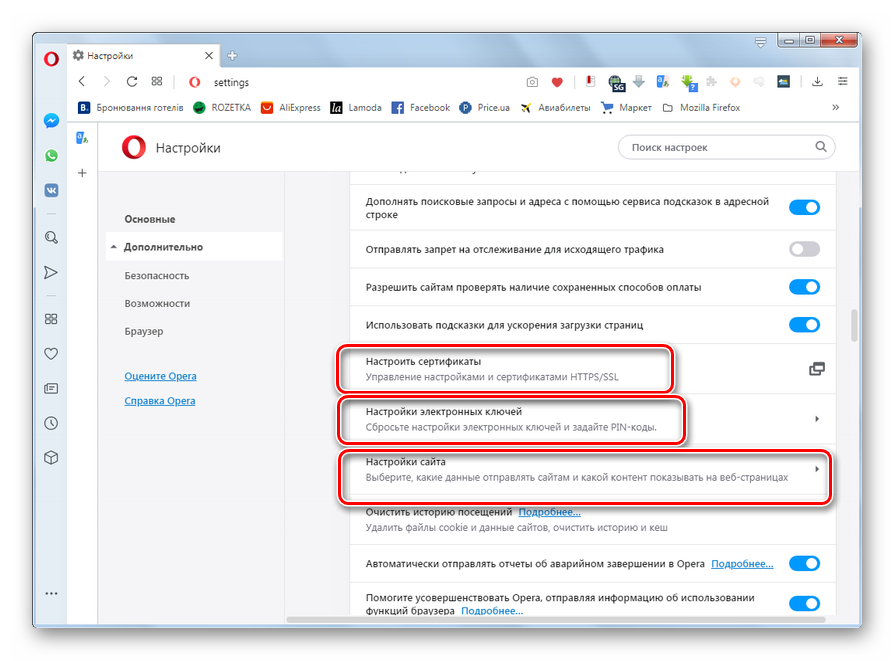The width and height of the screenshot is (895, 661).
Task: Close the Настройки tab
Action: pyautogui.click(x=209, y=55)
